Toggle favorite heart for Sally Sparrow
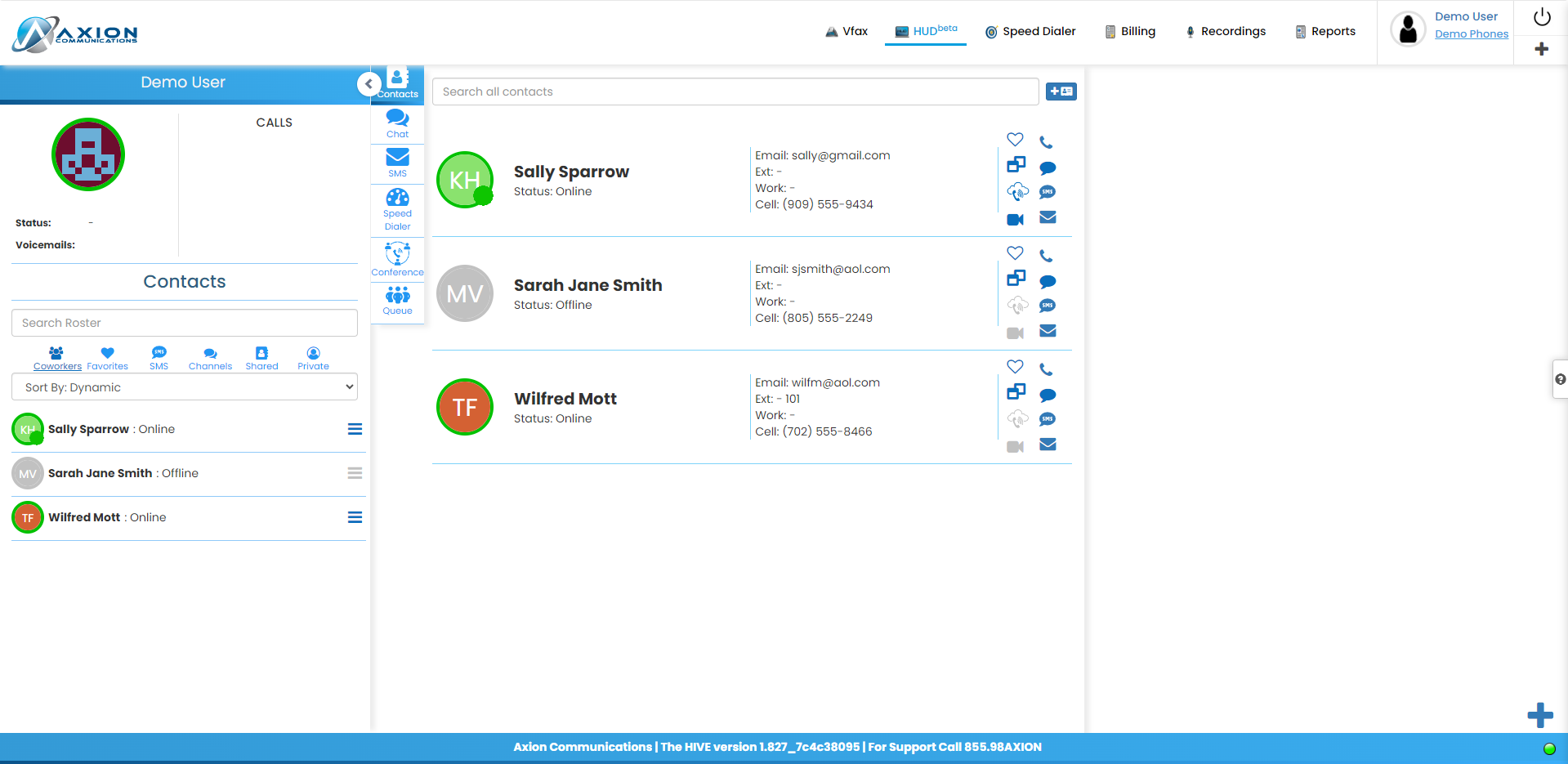Screen dimensions: 1568x764 click(x=1015, y=140)
